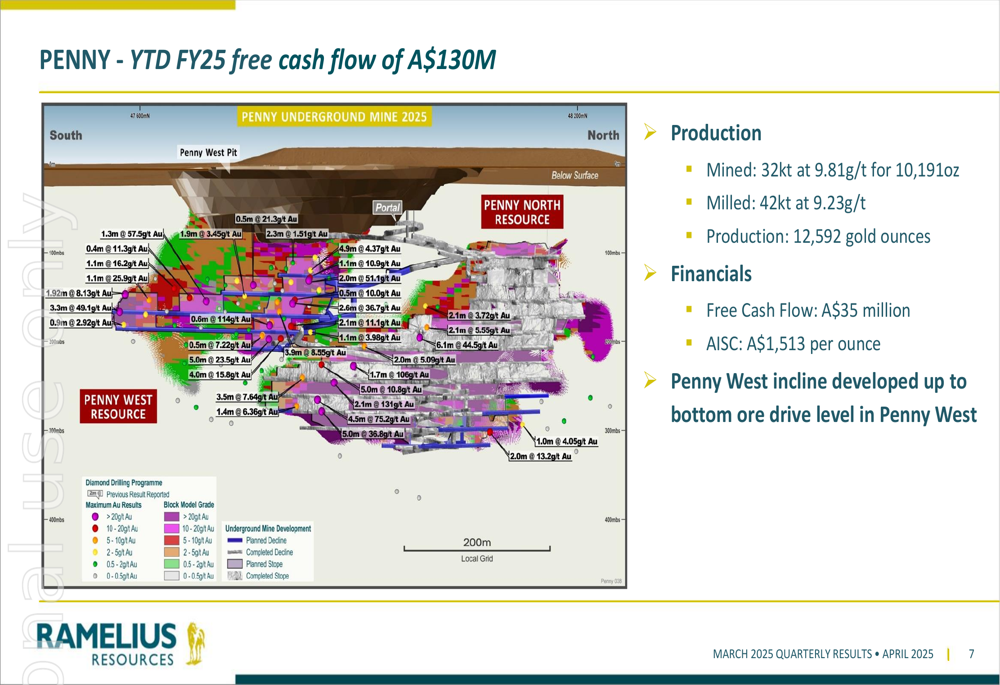Click the page number 7
The image size is (1000, 685).
(x=971, y=654)
